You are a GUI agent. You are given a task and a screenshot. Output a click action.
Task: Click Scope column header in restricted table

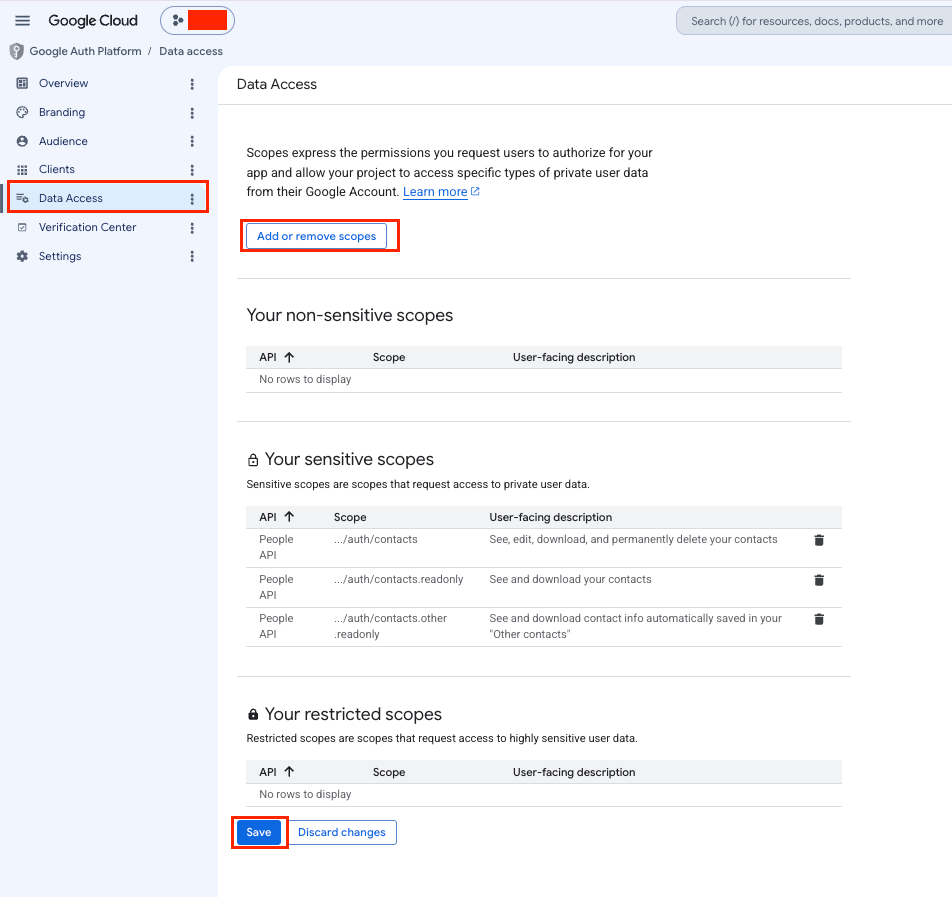click(389, 772)
